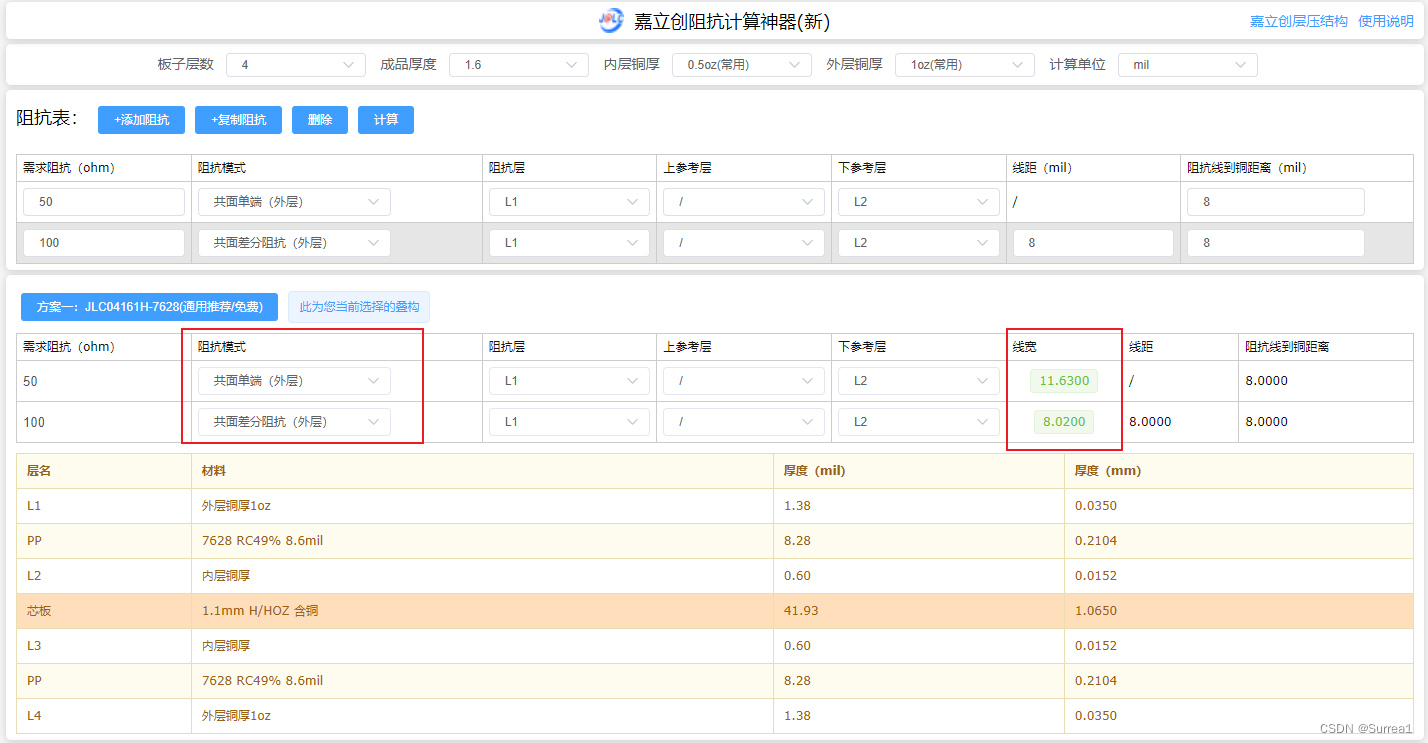Open 共面单端(外层) mode dropdown in input table
Screen dimensions: 1428x743
click(x=294, y=202)
